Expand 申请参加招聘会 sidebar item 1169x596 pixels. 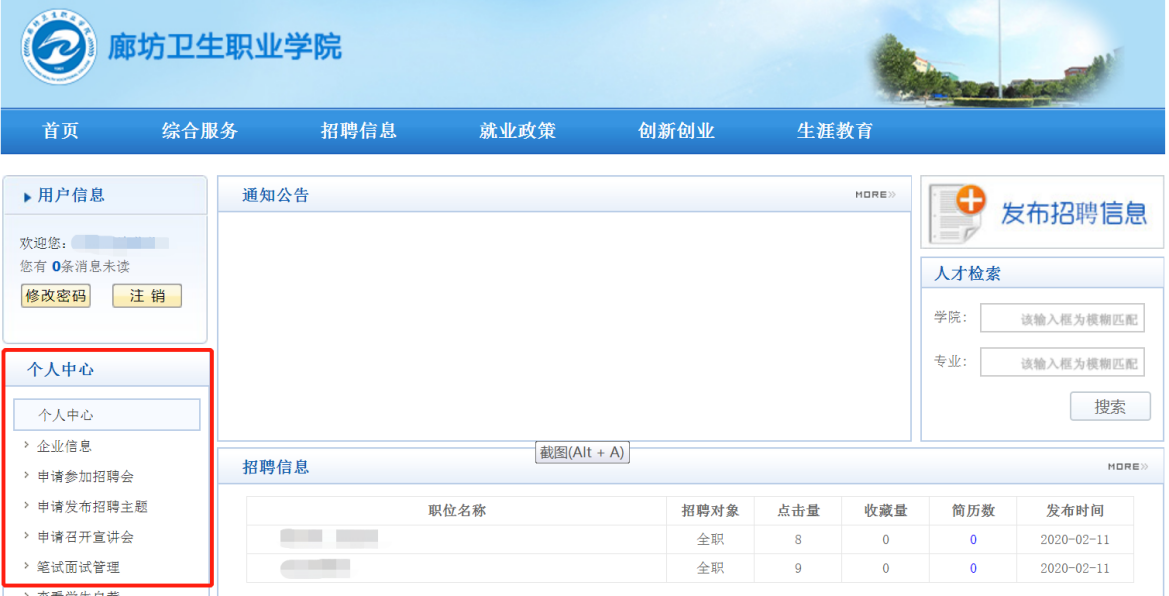[85, 477]
